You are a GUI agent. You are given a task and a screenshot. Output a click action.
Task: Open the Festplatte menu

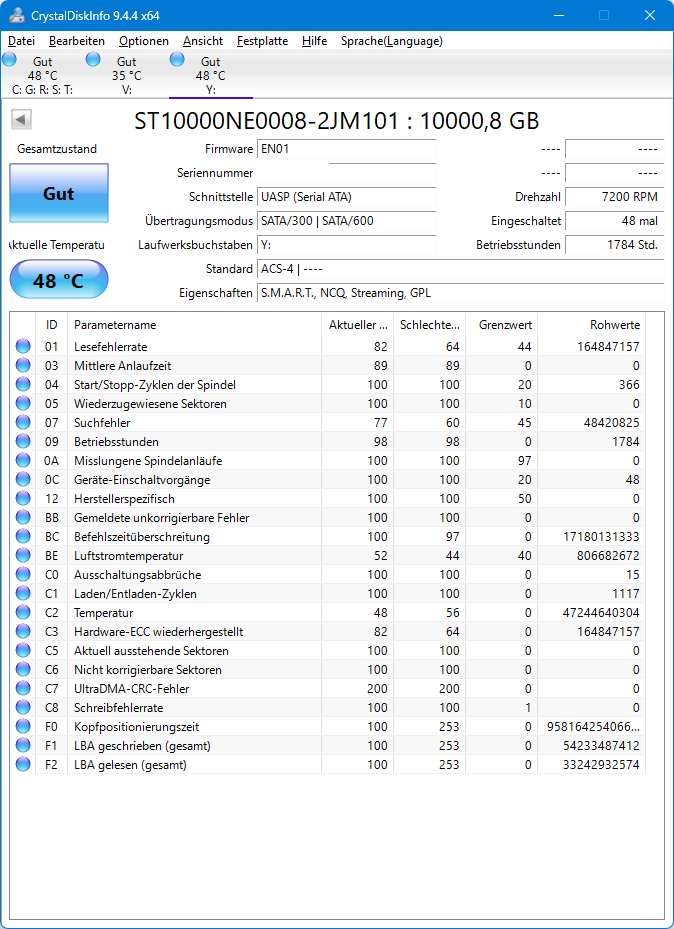click(x=262, y=41)
